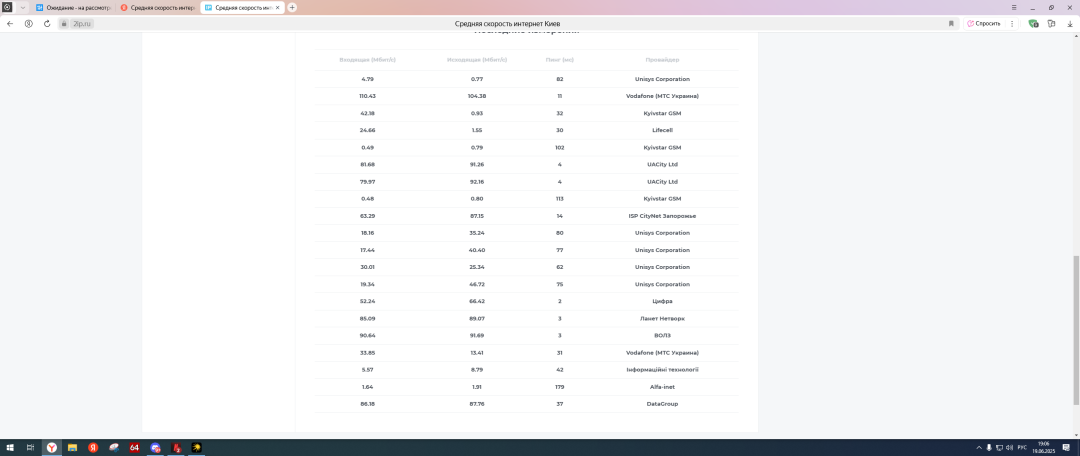Open the translate page icon in toolbar
This screenshot has width=1080, height=456.
tap(1051, 23)
